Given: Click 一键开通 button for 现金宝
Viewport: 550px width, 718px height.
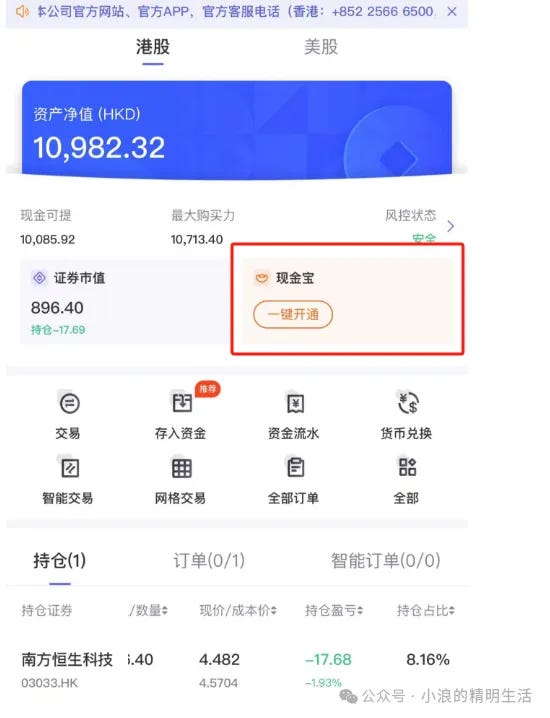Looking at the screenshot, I should [293, 314].
